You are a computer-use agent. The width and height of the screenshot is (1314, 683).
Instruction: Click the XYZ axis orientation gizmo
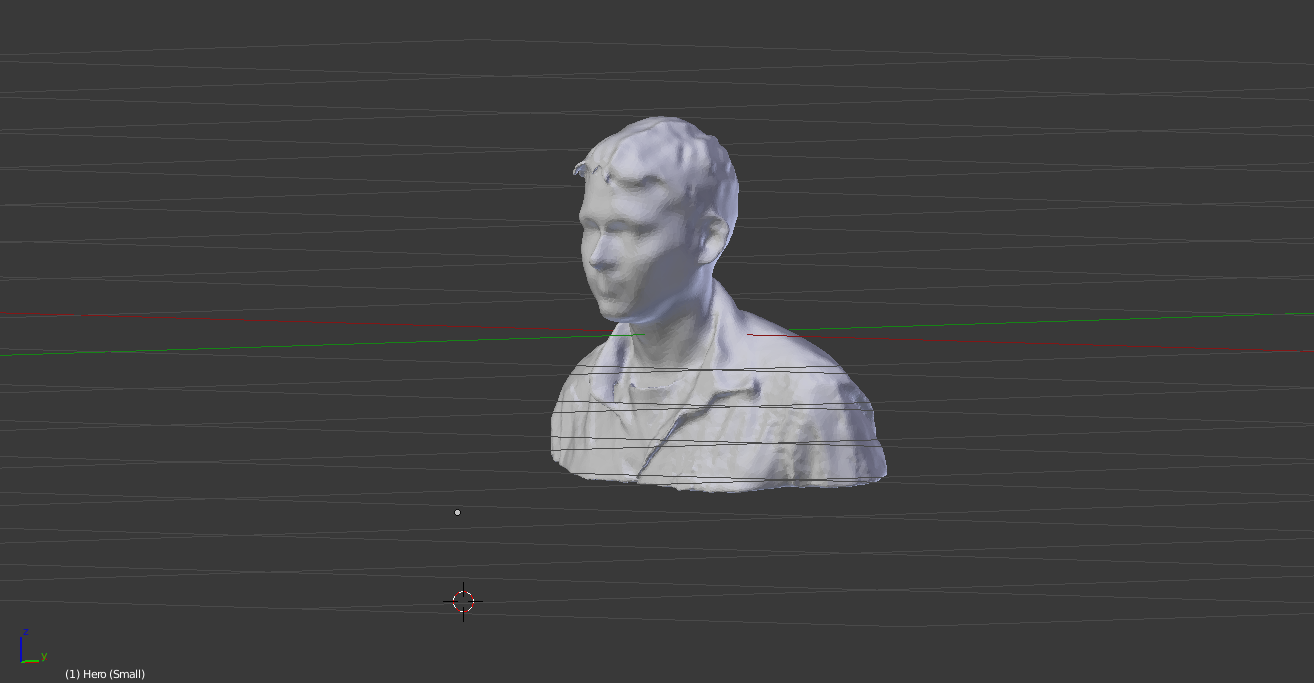click(30, 649)
